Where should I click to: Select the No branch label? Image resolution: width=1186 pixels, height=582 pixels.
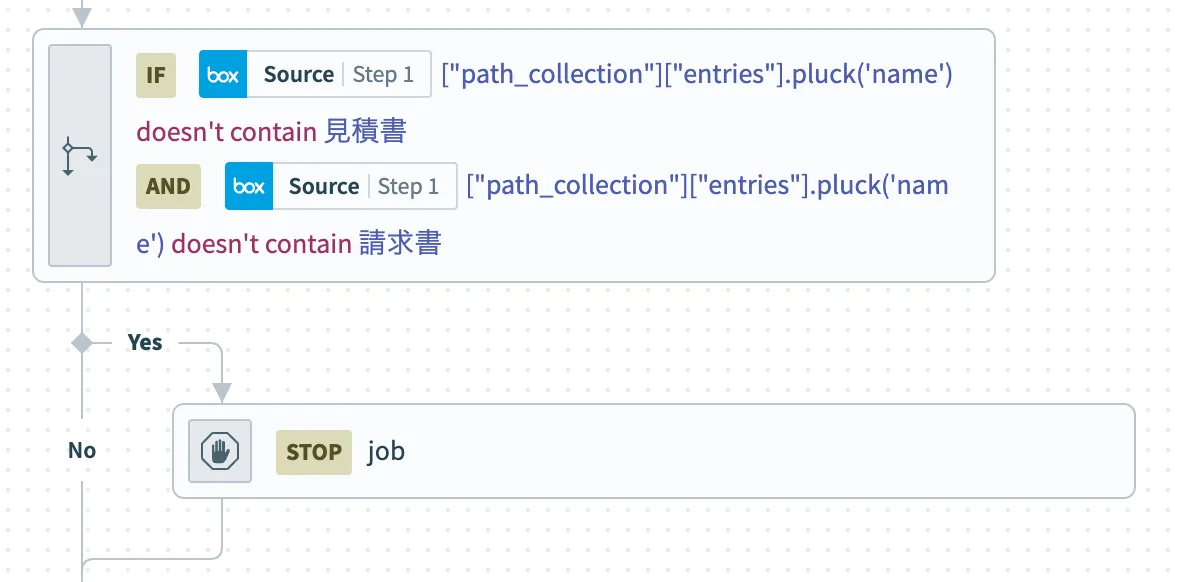(82, 451)
